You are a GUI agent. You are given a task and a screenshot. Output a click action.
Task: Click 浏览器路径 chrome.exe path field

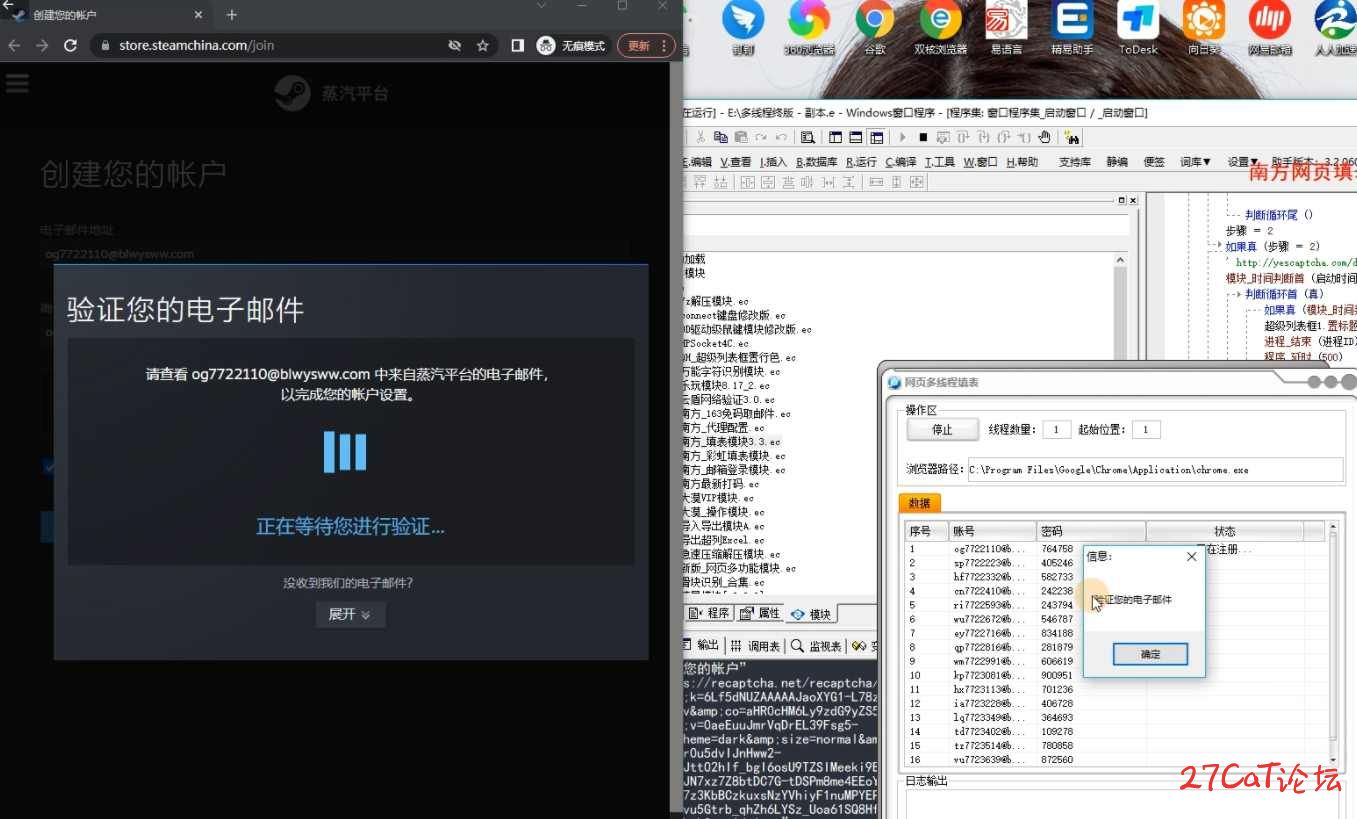tap(1155, 469)
